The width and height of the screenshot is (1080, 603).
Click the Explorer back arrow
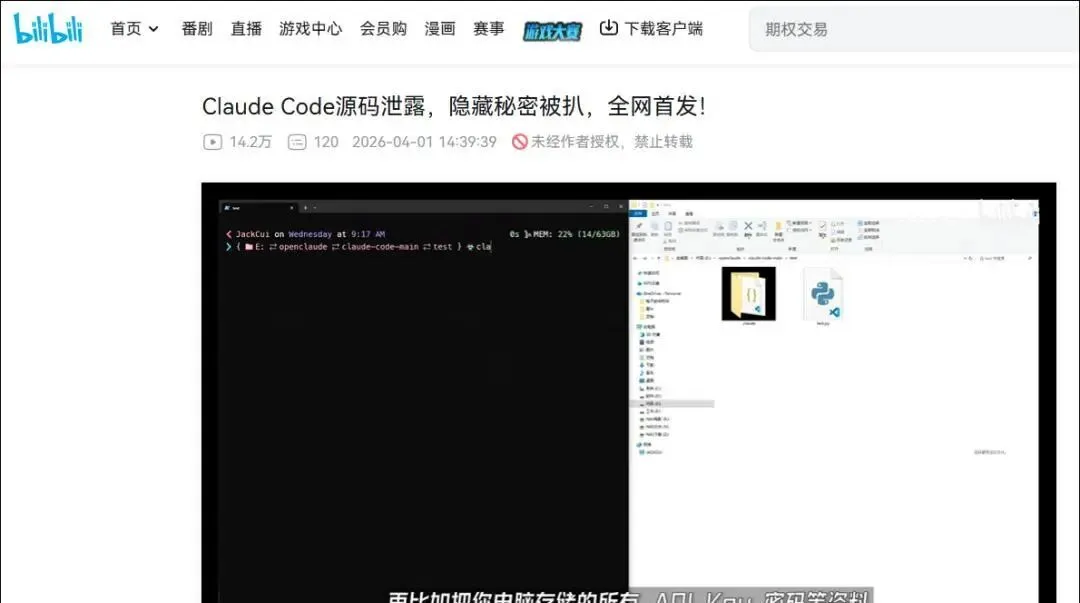[x=635, y=258]
